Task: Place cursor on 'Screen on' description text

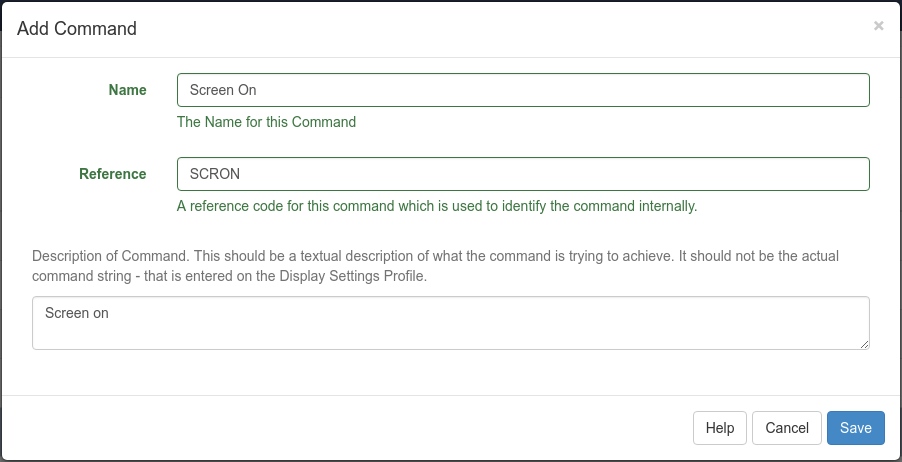Action: pyautogui.click(x=77, y=313)
